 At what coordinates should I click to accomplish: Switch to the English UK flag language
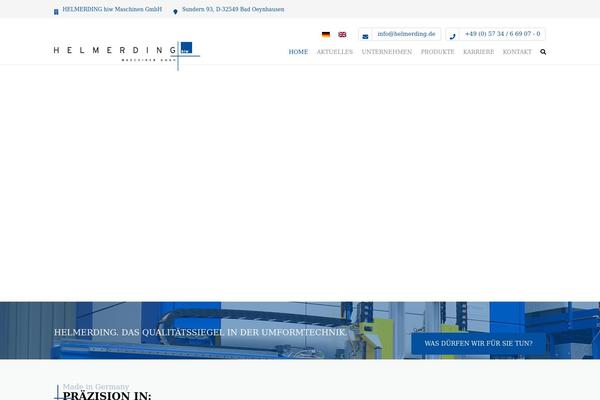coord(342,34)
